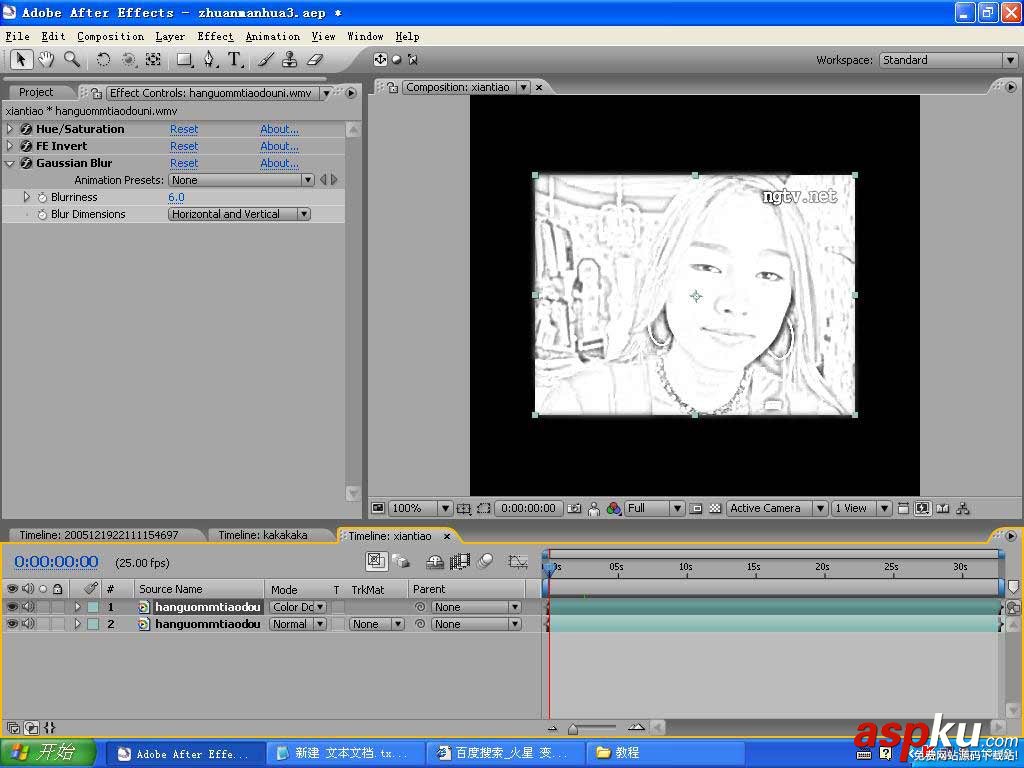The width and height of the screenshot is (1024, 768).
Task: Hide layer 1 video eye
Action: (x=12, y=607)
